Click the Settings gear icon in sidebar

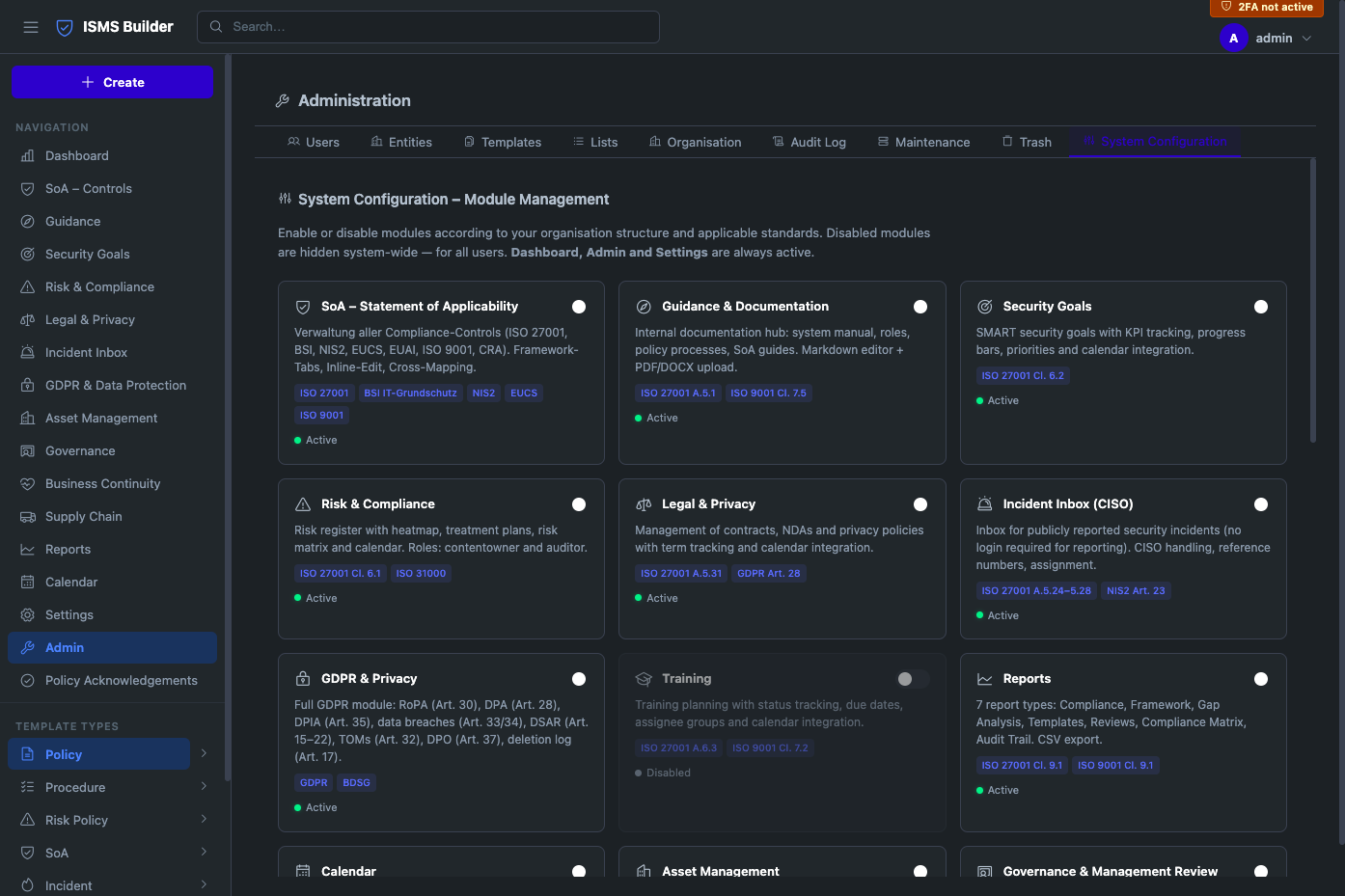pyautogui.click(x=28, y=614)
